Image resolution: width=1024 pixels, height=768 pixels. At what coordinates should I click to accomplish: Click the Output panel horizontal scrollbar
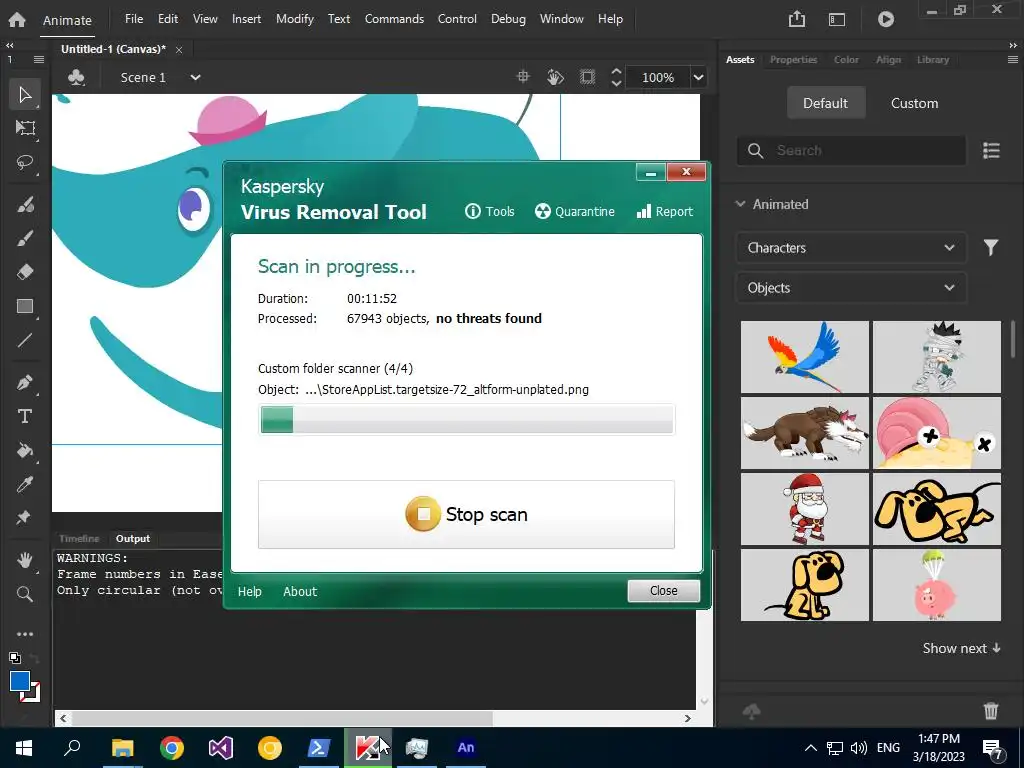click(x=281, y=718)
